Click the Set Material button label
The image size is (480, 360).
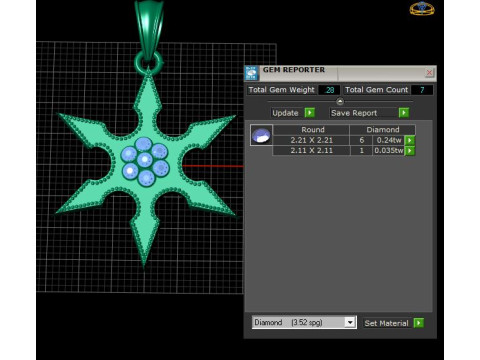click(x=386, y=323)
